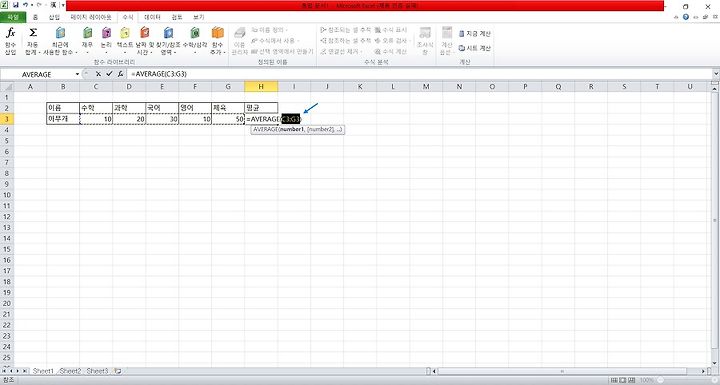
Task: Open Error Checking (오류 검사) dropdown
Action: (393, 40)
